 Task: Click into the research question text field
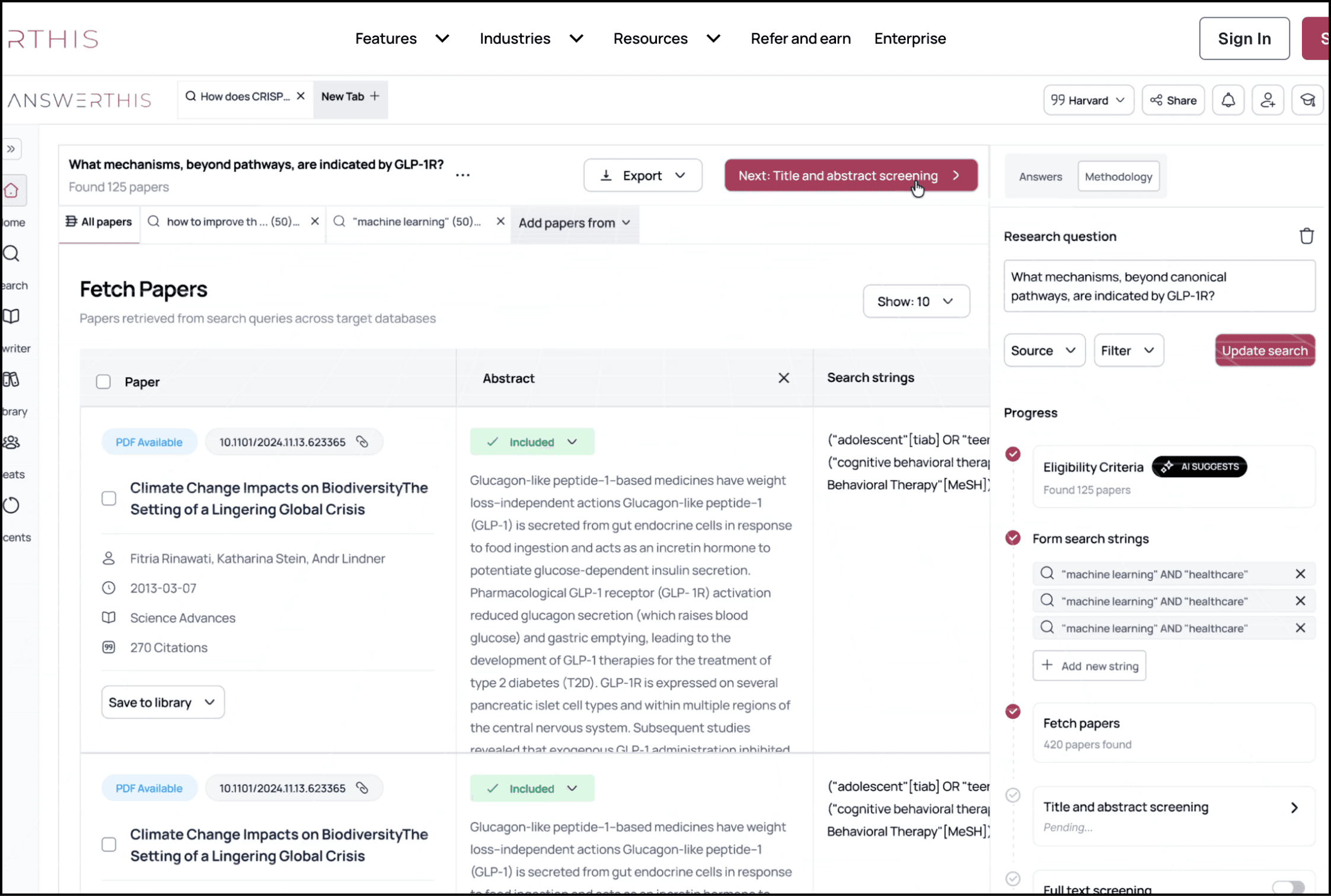tap(1159, 286)
